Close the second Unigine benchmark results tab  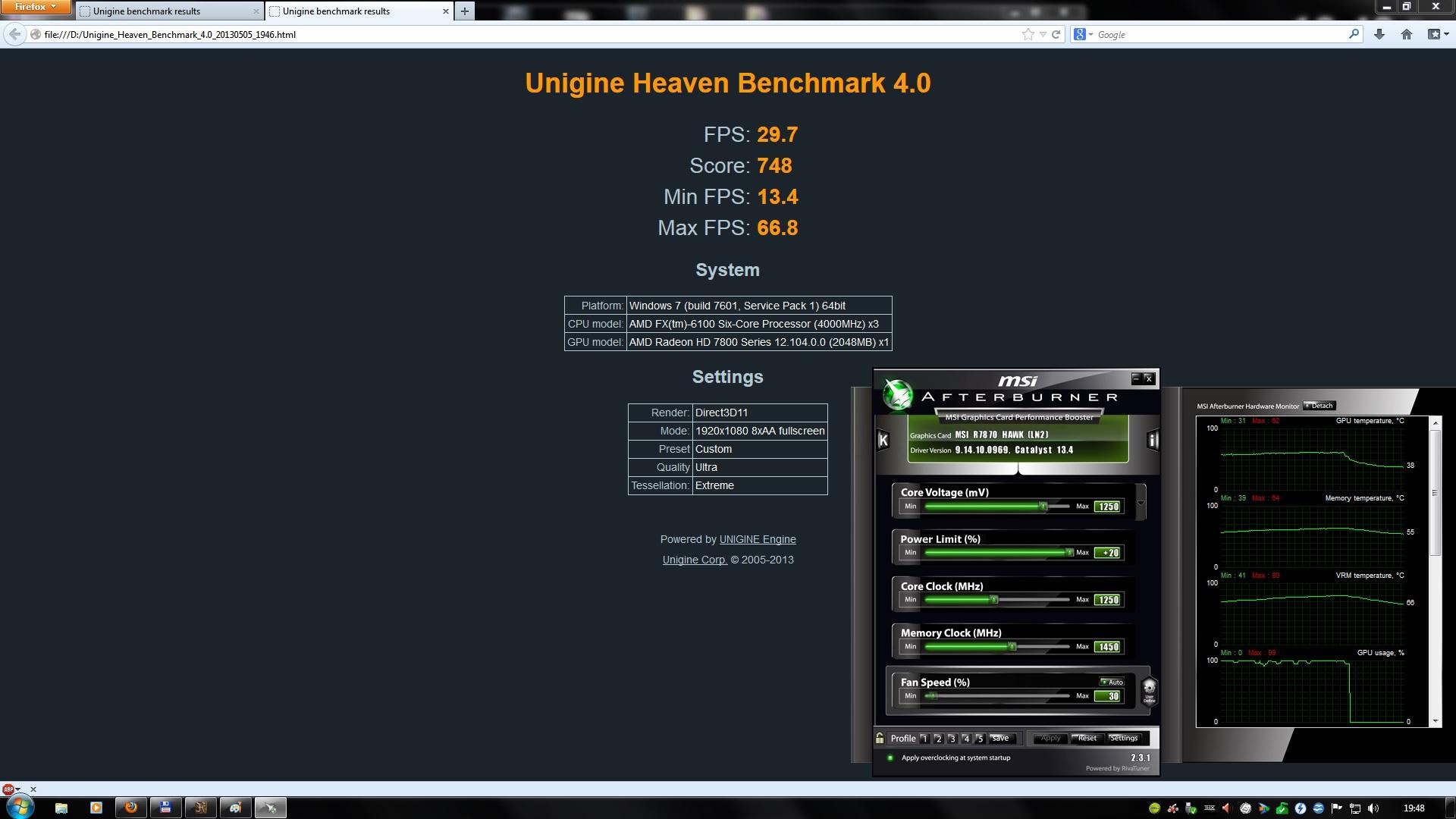(x=445, y=11)
